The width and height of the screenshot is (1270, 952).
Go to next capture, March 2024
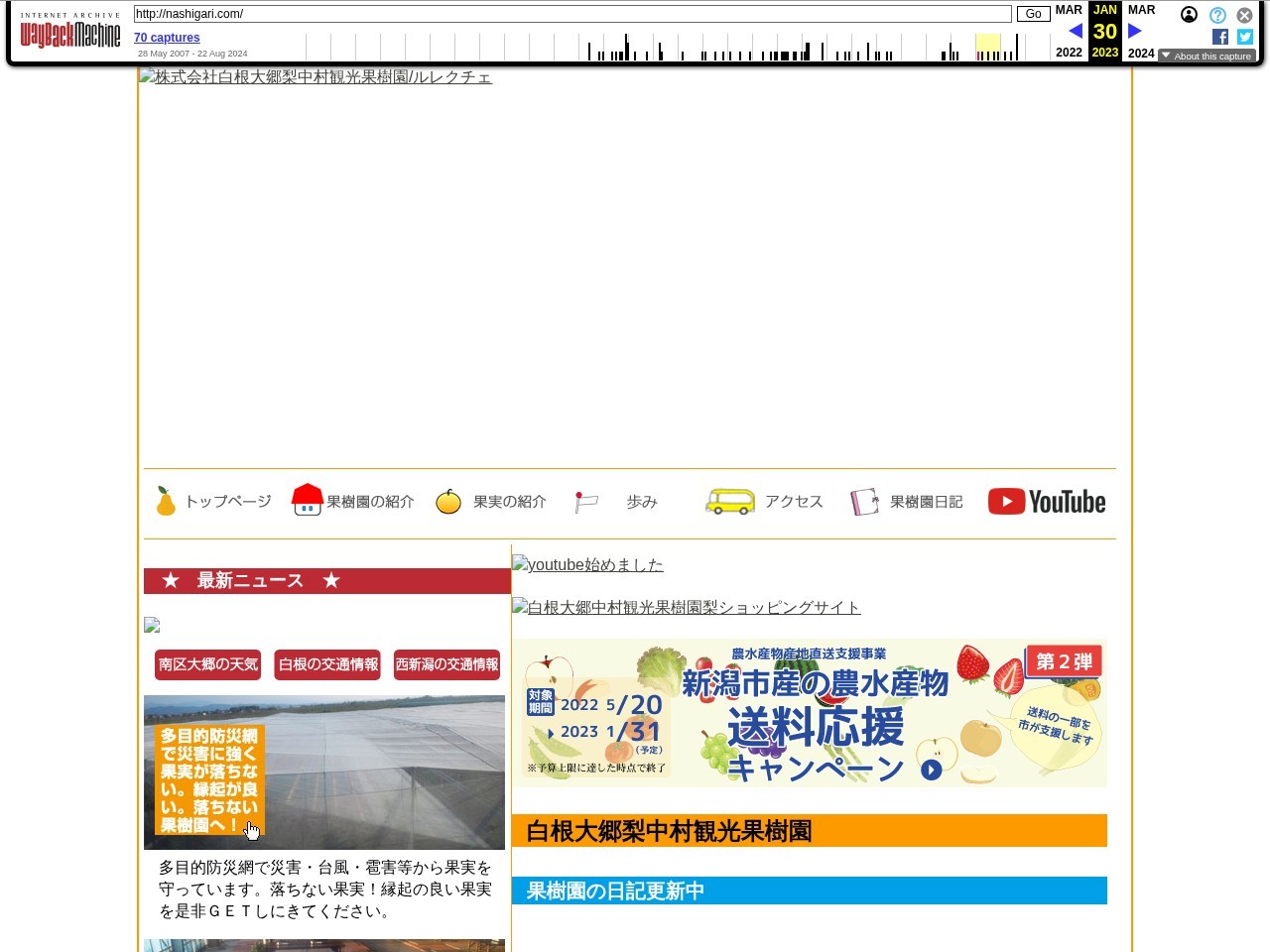[x=1135, y=31]
